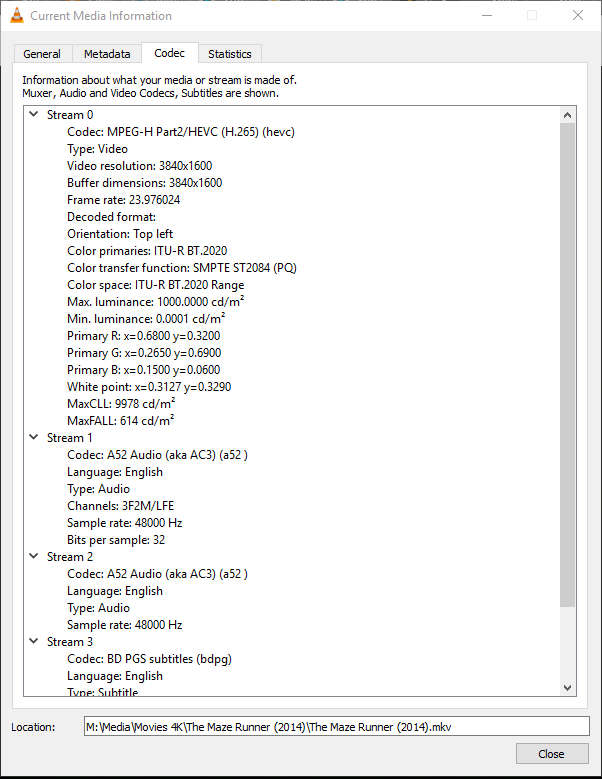Click the scrollbar up arrow
Screen dimensions: 602x779
pyautogui.click(x=567, y=115)
